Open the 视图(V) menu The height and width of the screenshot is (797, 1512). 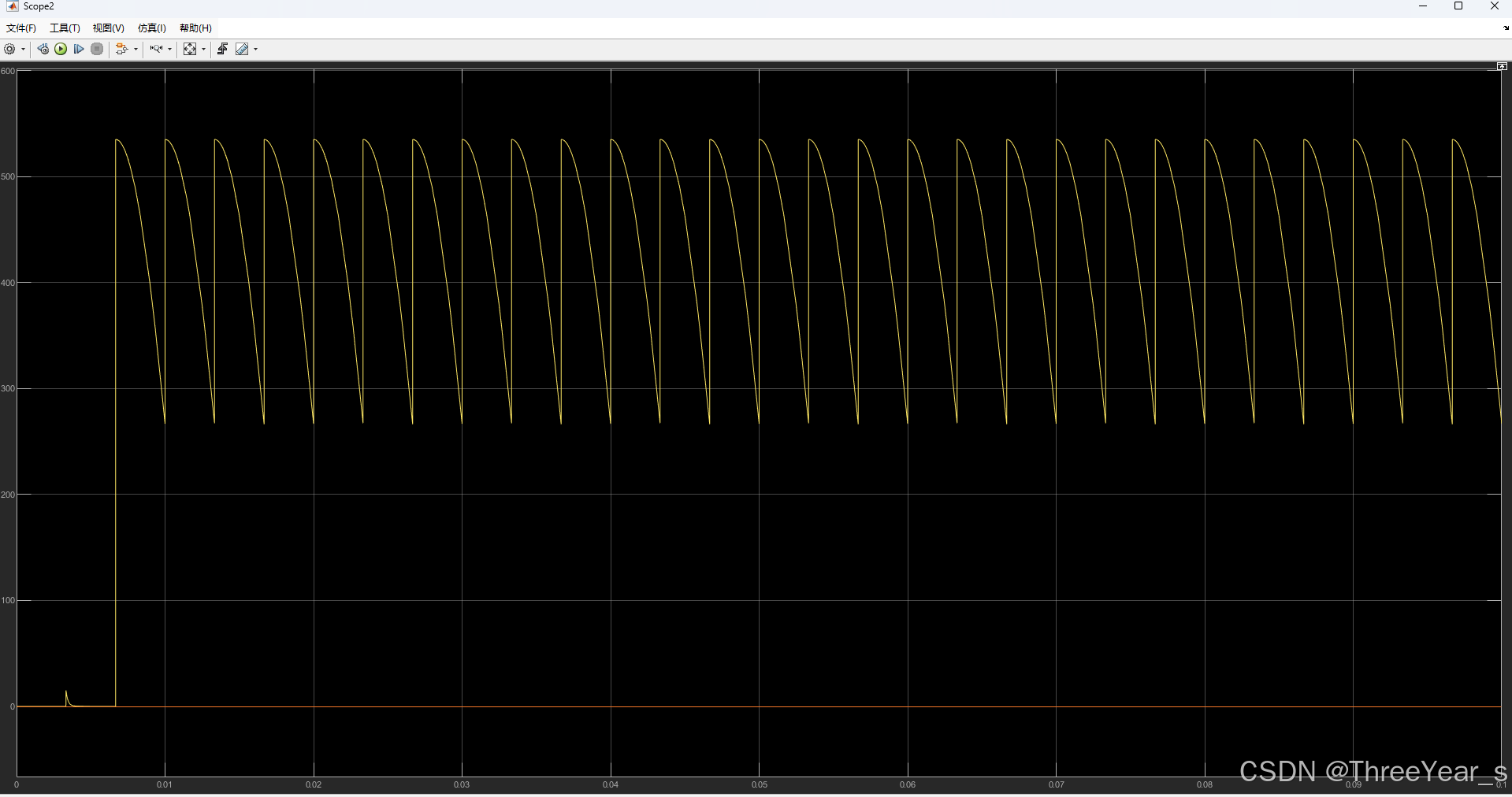tap(108, 28)
